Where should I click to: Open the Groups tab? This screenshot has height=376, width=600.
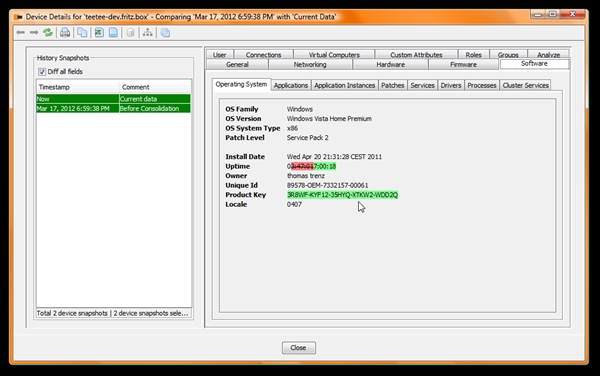pos(508,55)
